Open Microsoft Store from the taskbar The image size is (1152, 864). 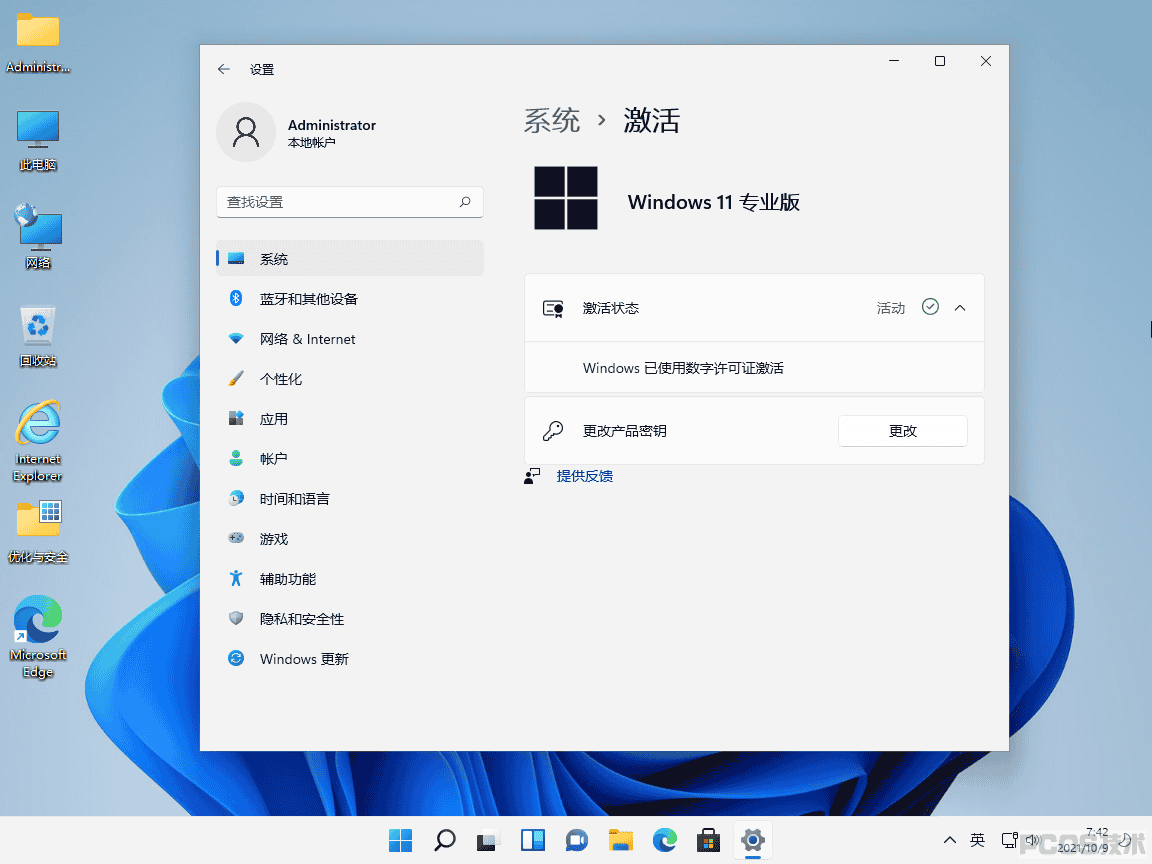pos(708,840)
